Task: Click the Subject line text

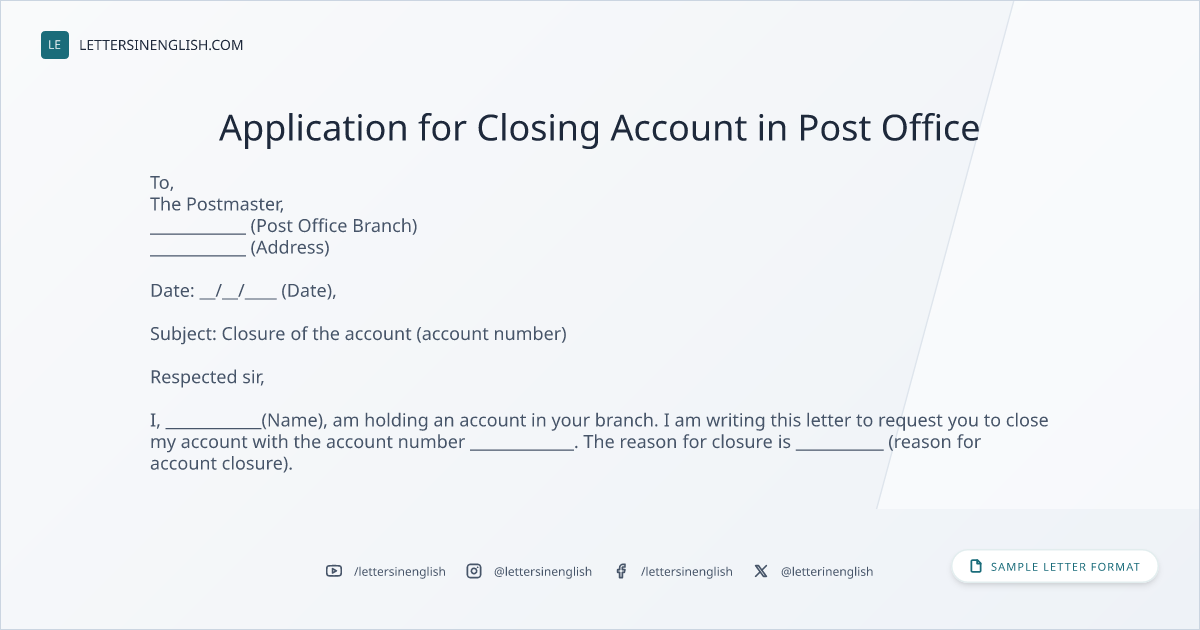Action: tap(358, 334)
